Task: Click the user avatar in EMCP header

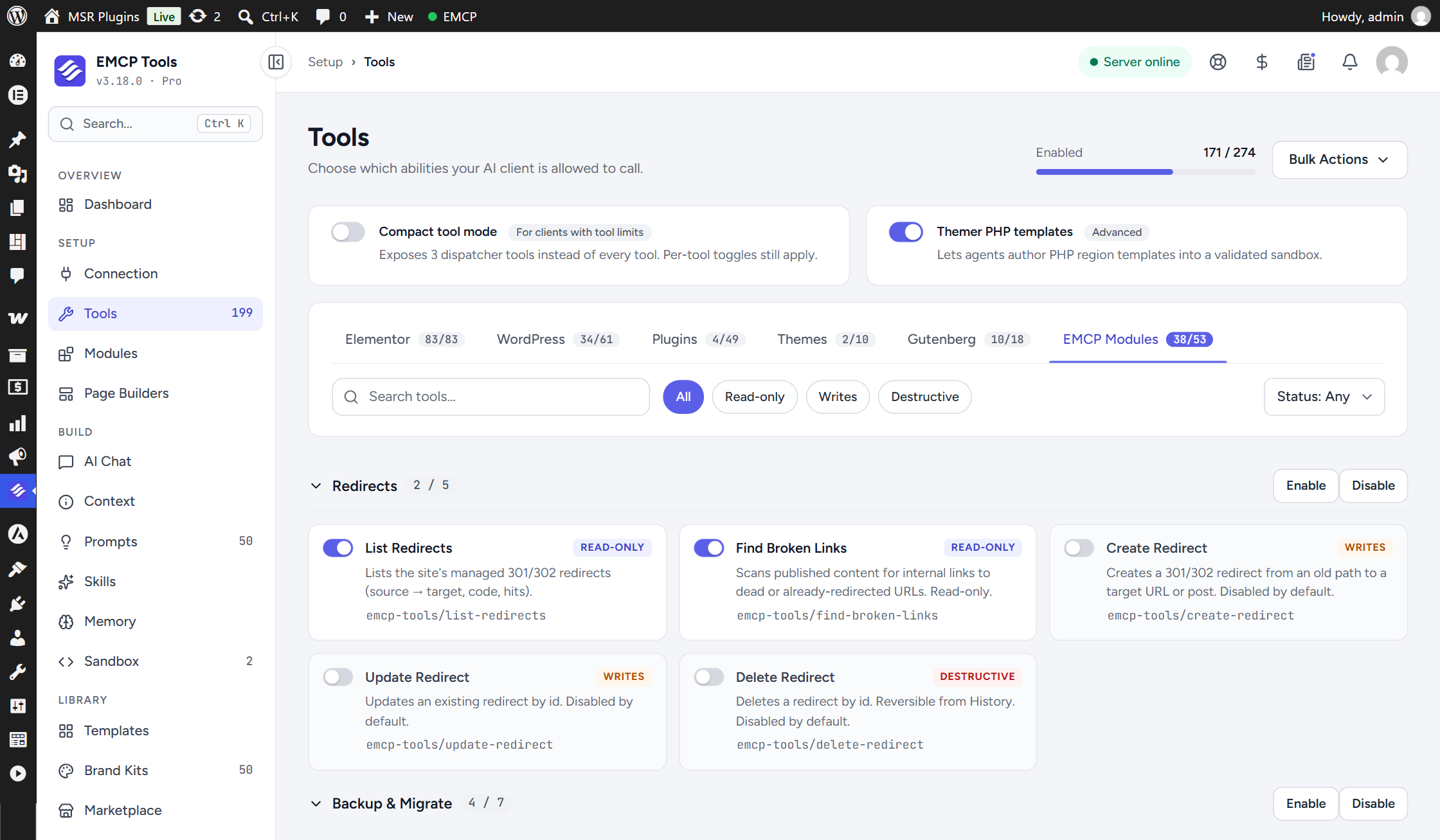Action: tap(1392, 62)
